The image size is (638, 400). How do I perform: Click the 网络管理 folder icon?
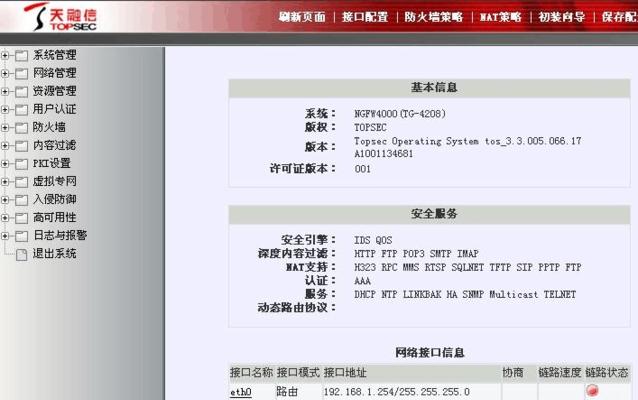point(22,73)
